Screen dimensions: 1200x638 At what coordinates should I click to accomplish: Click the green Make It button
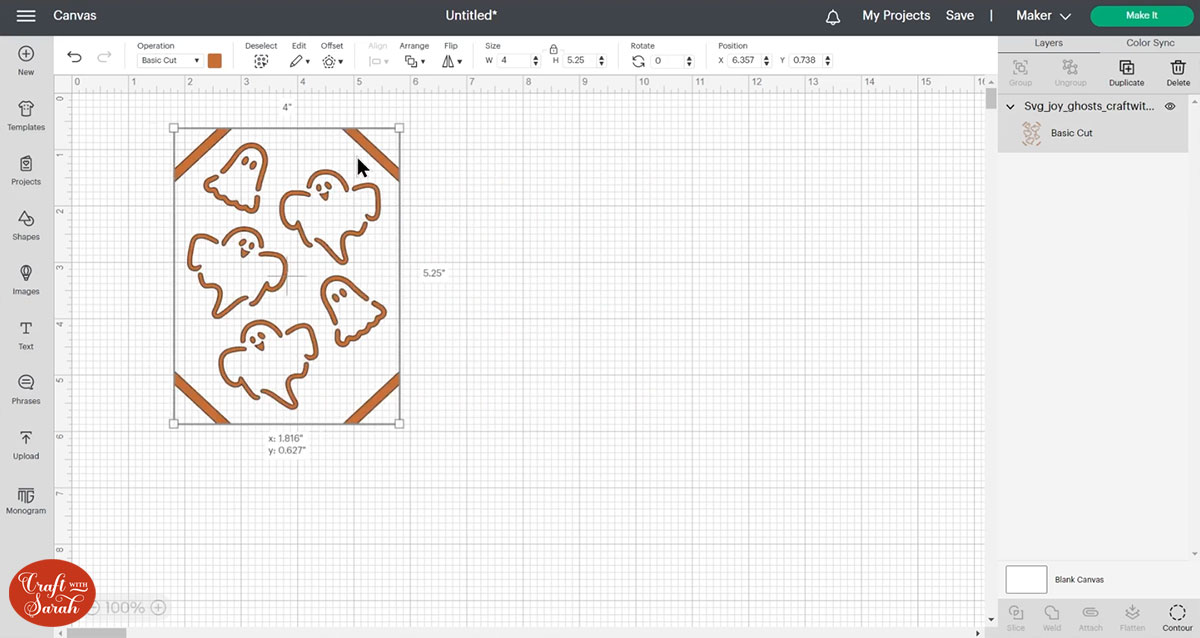point(1141,16)
